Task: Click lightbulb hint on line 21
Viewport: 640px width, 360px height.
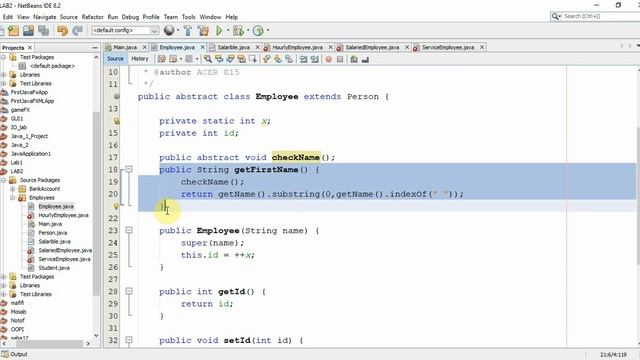Action: 116,207
